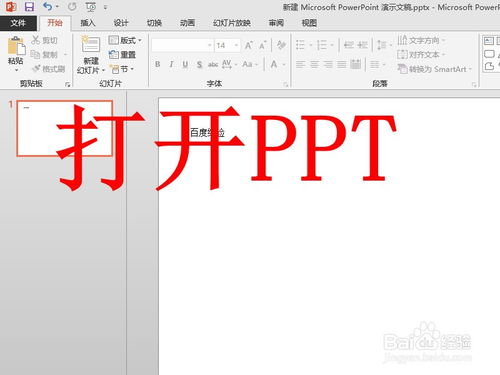
Task: Click the Clear Formatting eraser icon
Action: [x=281, y=45]
